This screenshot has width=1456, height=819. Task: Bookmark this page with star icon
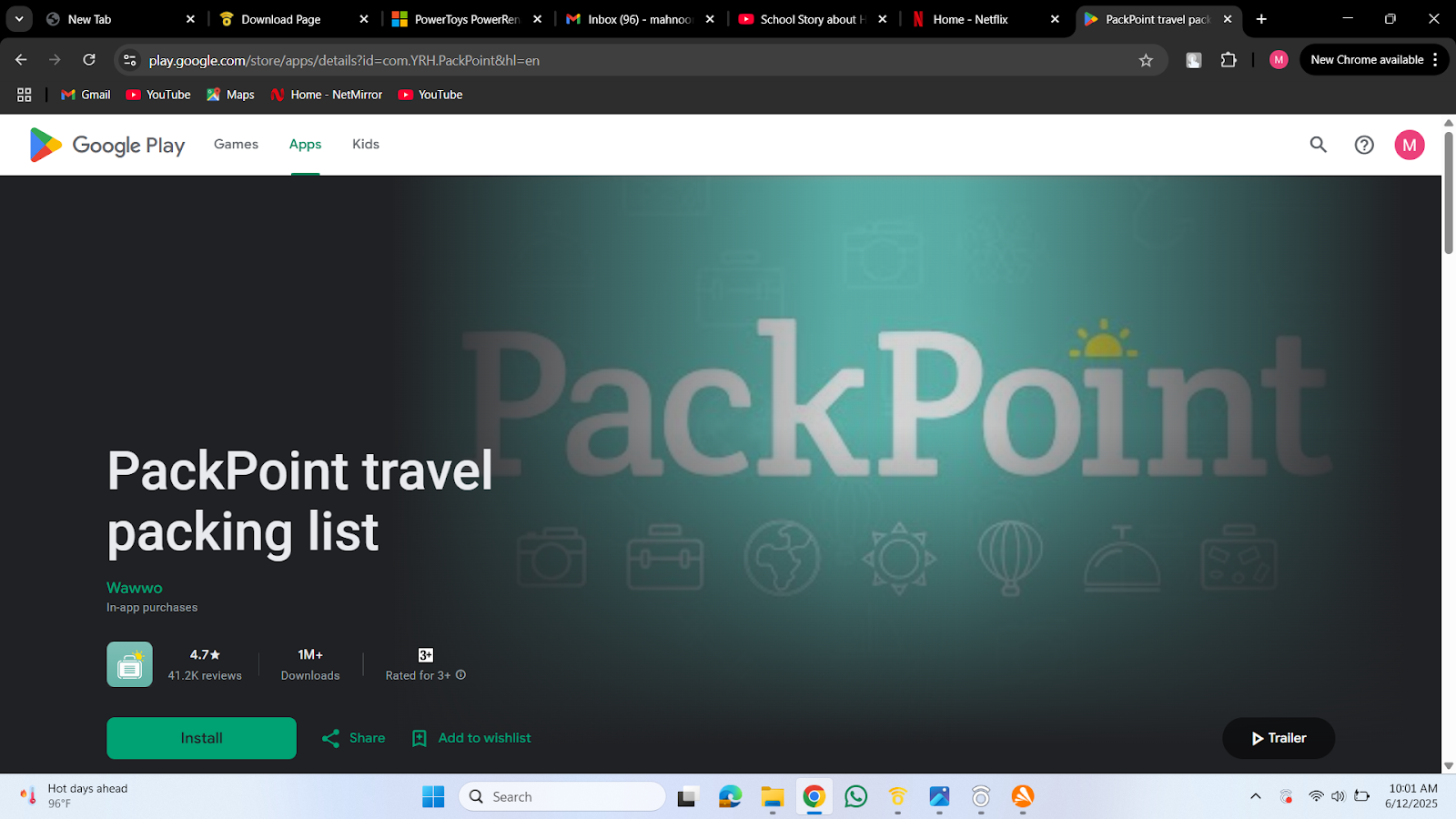pyautogui.click(x=1146, y=60)
